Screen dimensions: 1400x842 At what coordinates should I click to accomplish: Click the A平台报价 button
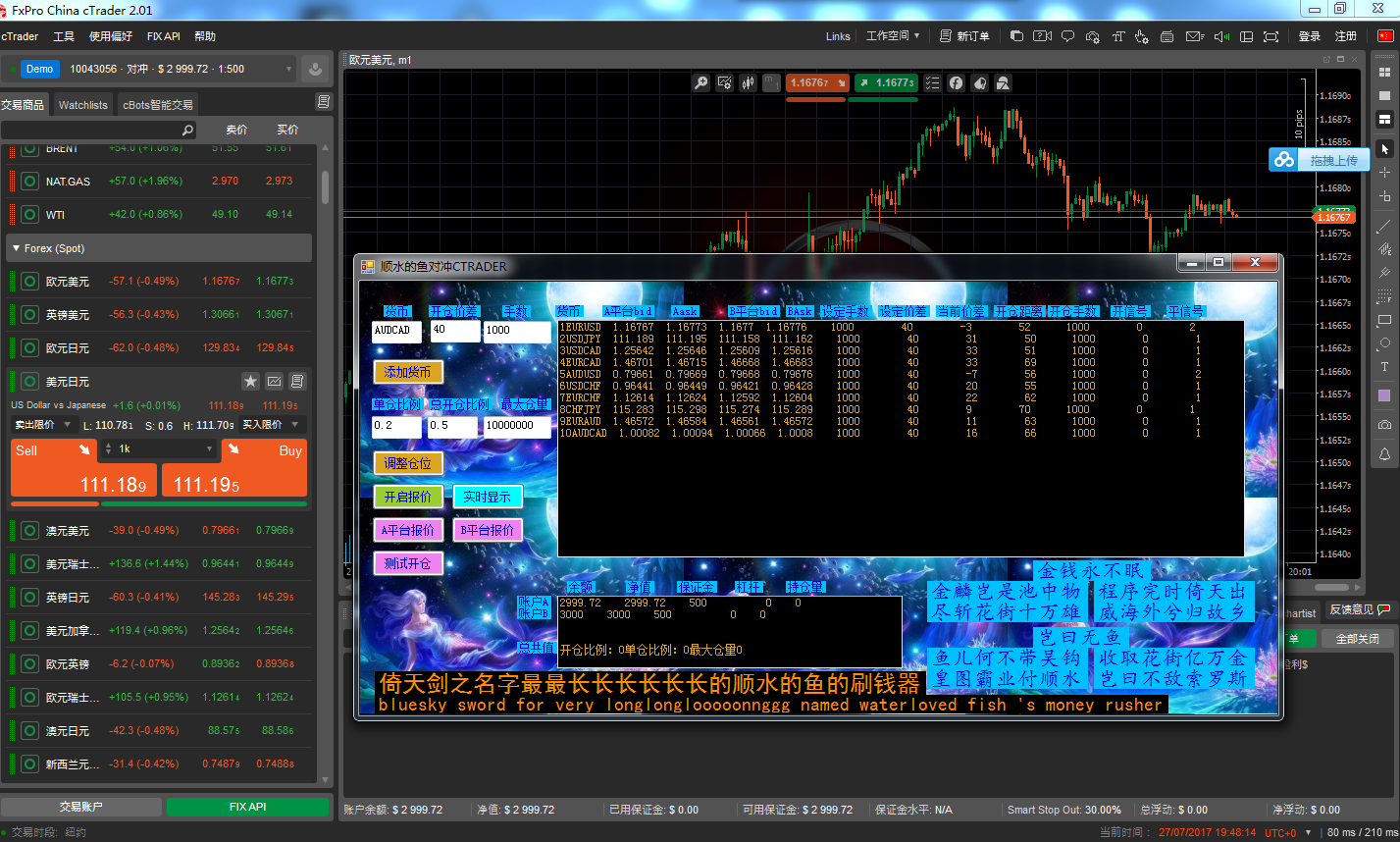point(408,530)
